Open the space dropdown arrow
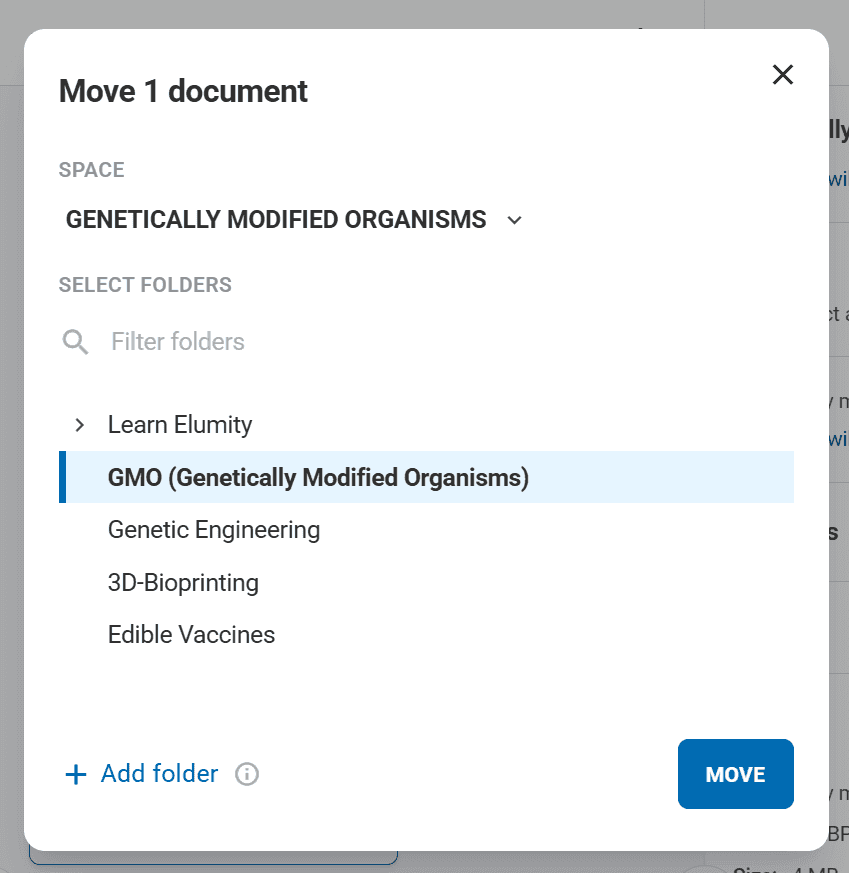The height and width of the screenshot is (873, 849). tap(515, 220)
